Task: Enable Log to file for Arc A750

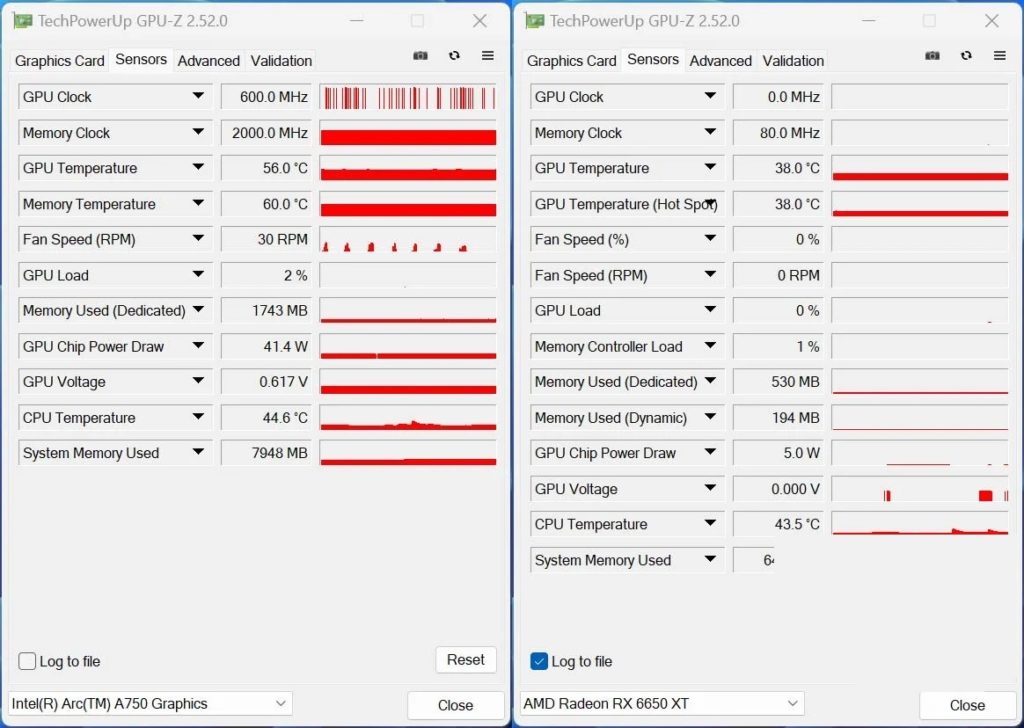Action: point(28,661)
